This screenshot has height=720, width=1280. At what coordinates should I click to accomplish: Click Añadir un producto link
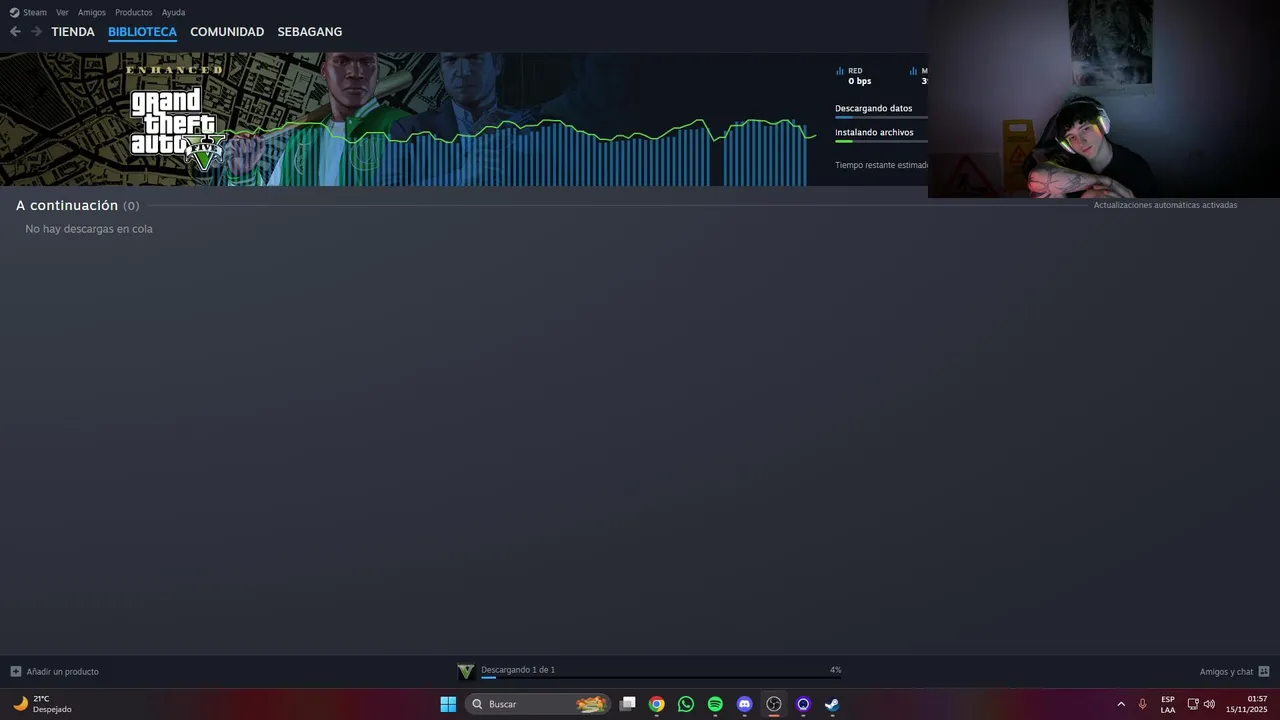(63, 672)
